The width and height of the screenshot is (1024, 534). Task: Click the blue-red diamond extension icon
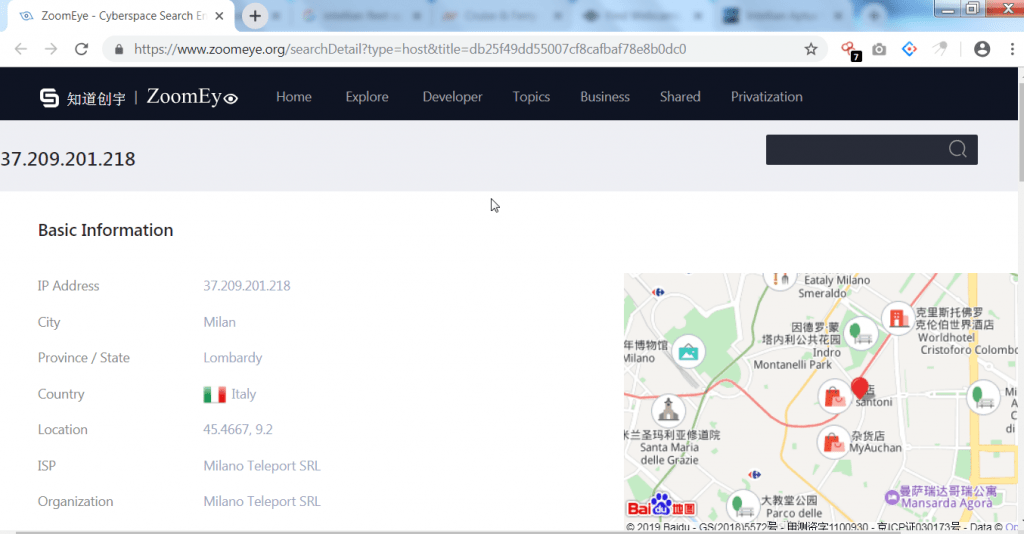(x=909, y=49)
